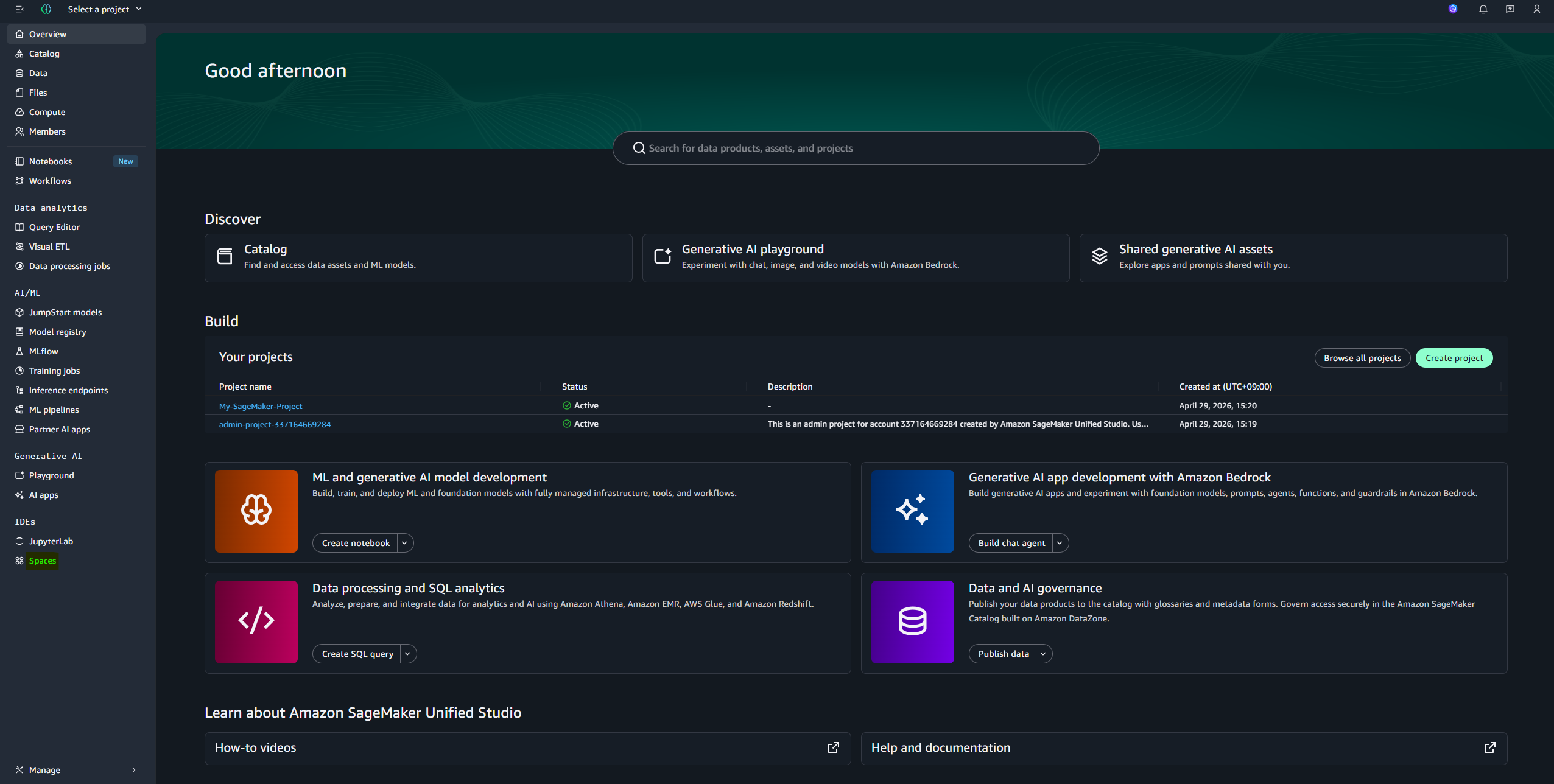Image resolution: width=1554 pixels, height=784 pixels.
Task: Click the Create project button
Action: (x=1454, y=358)
